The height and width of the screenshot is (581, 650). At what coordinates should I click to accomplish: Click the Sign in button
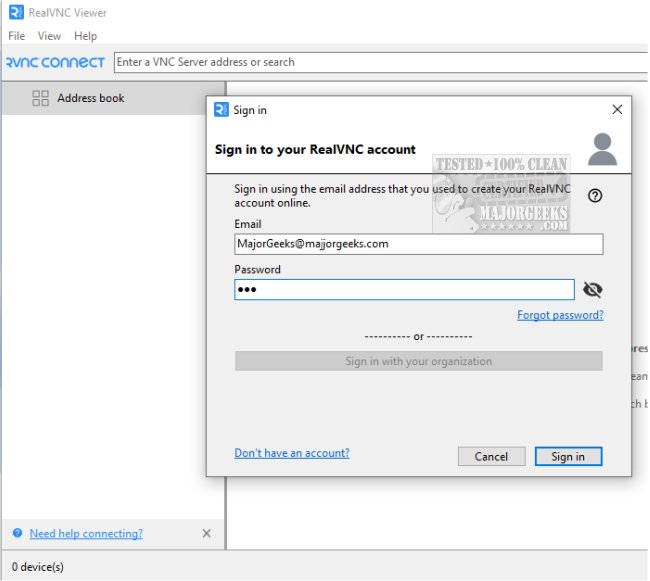click(568, 456)
